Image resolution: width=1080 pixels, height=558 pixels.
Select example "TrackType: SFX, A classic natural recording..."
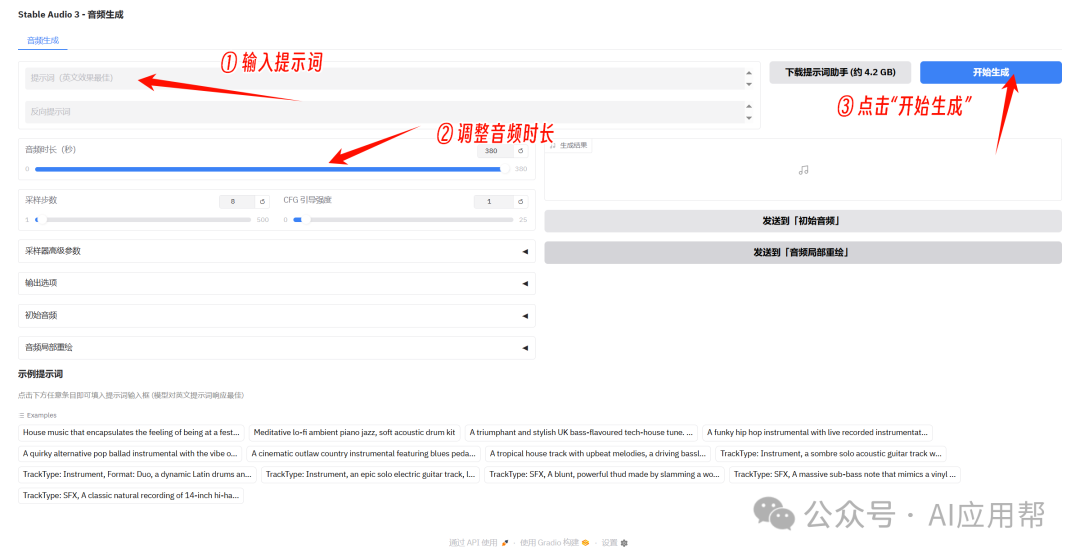[131, 495]
